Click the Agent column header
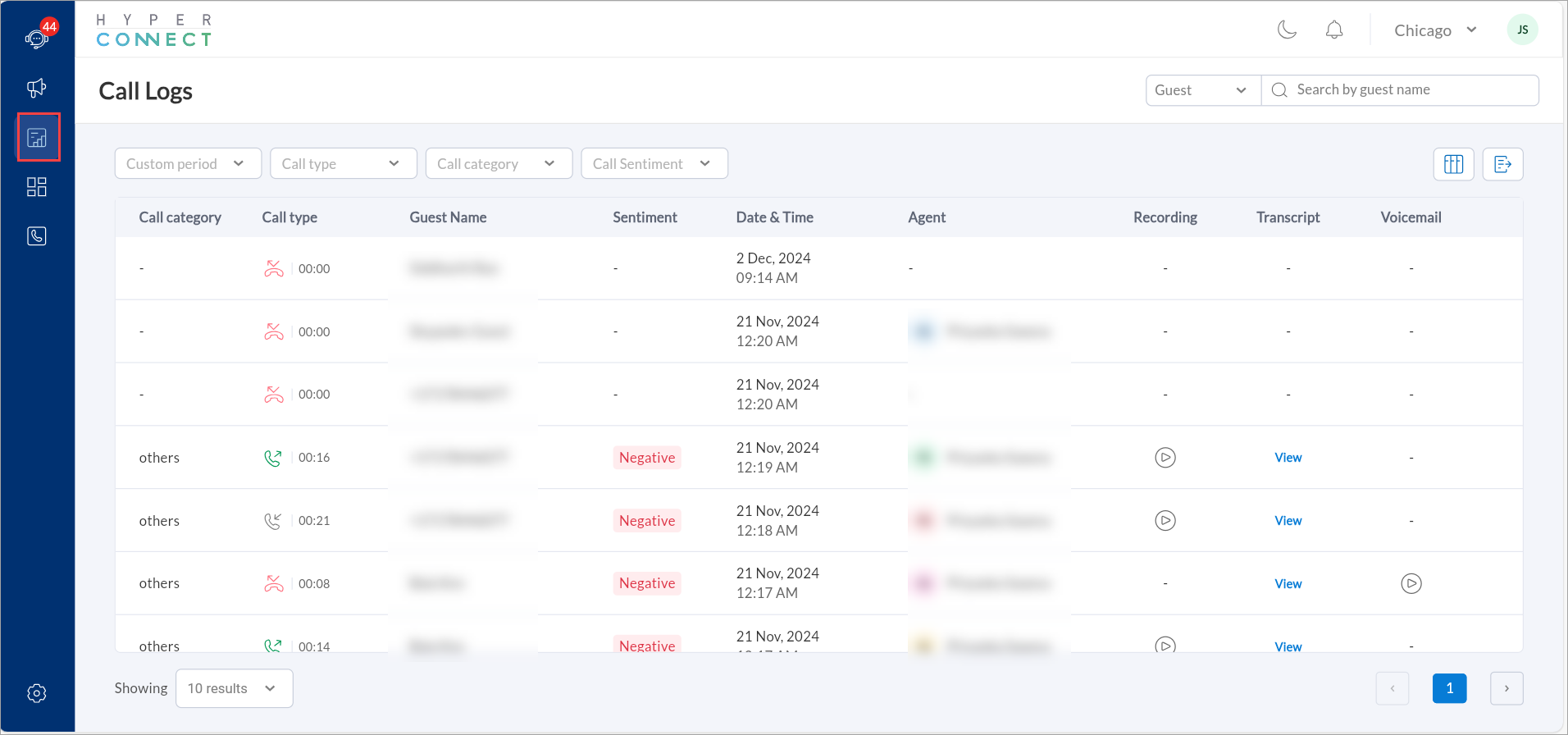The image size is (1568, 735). pyautogui.click(x=927, y=217)
